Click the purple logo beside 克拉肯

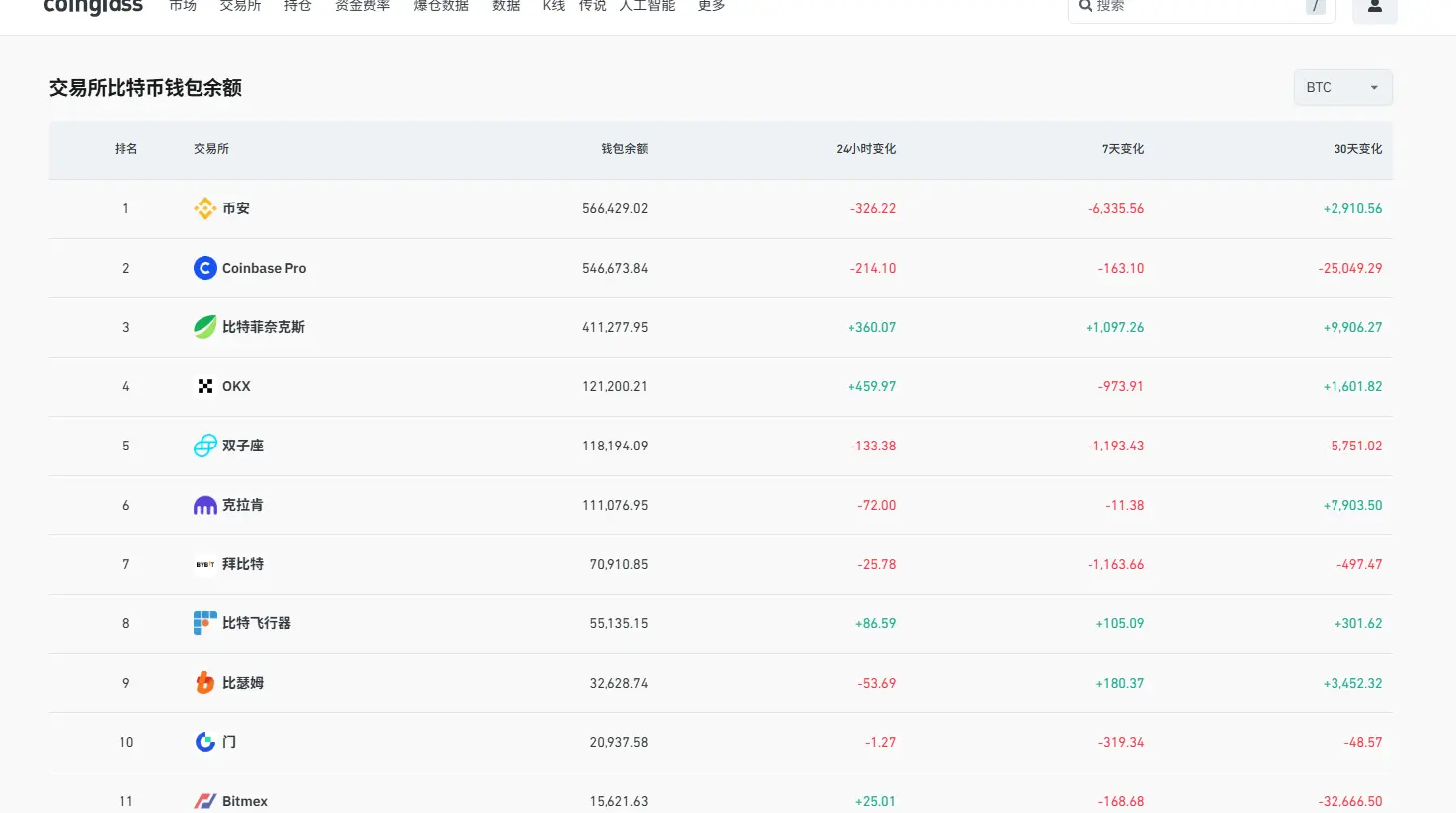[x=205, y=505]
